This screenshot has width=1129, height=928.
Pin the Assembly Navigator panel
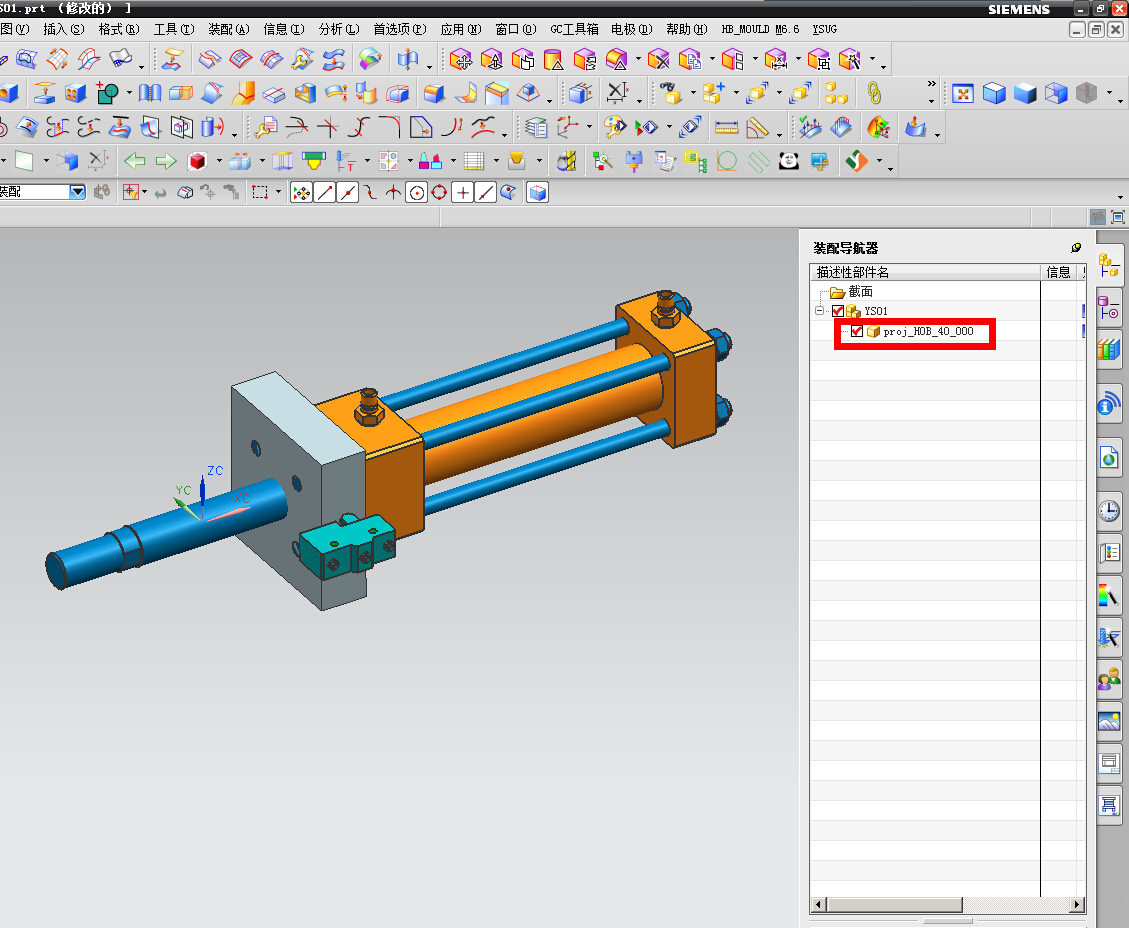(1076, 247)
